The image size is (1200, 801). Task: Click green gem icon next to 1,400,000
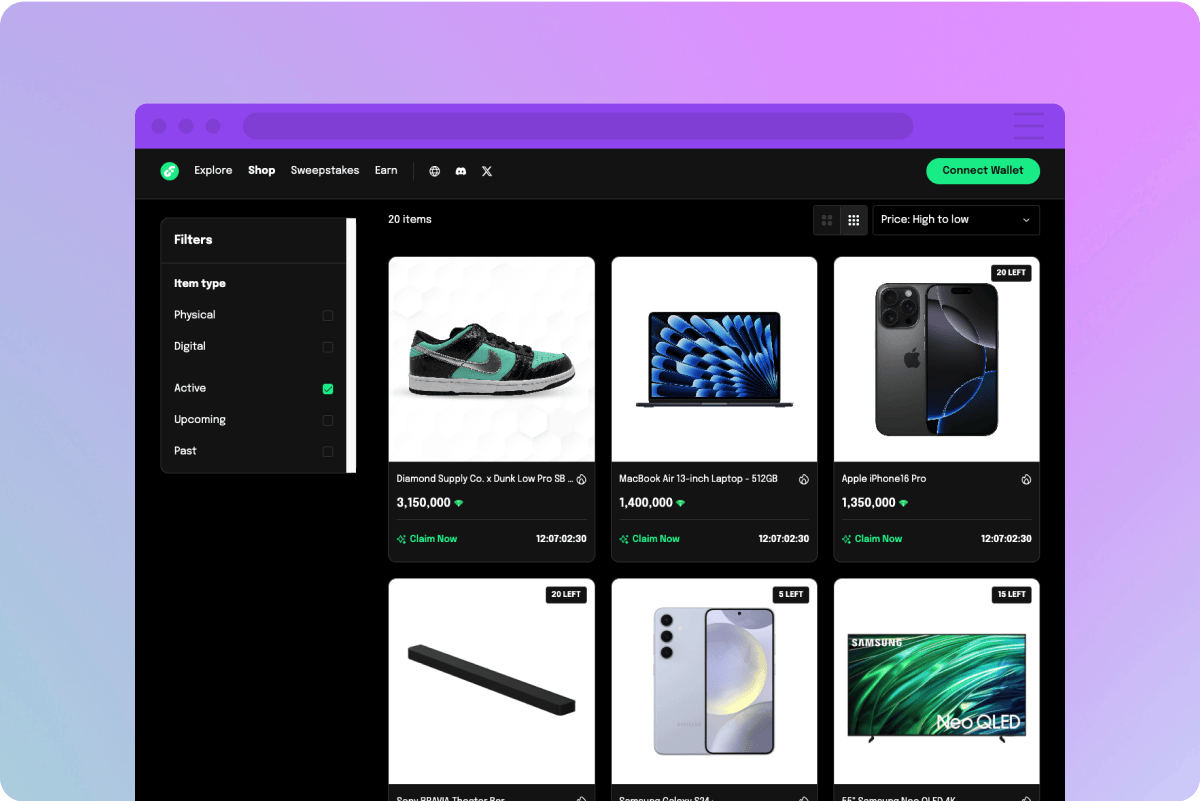[x=681, y=503]
